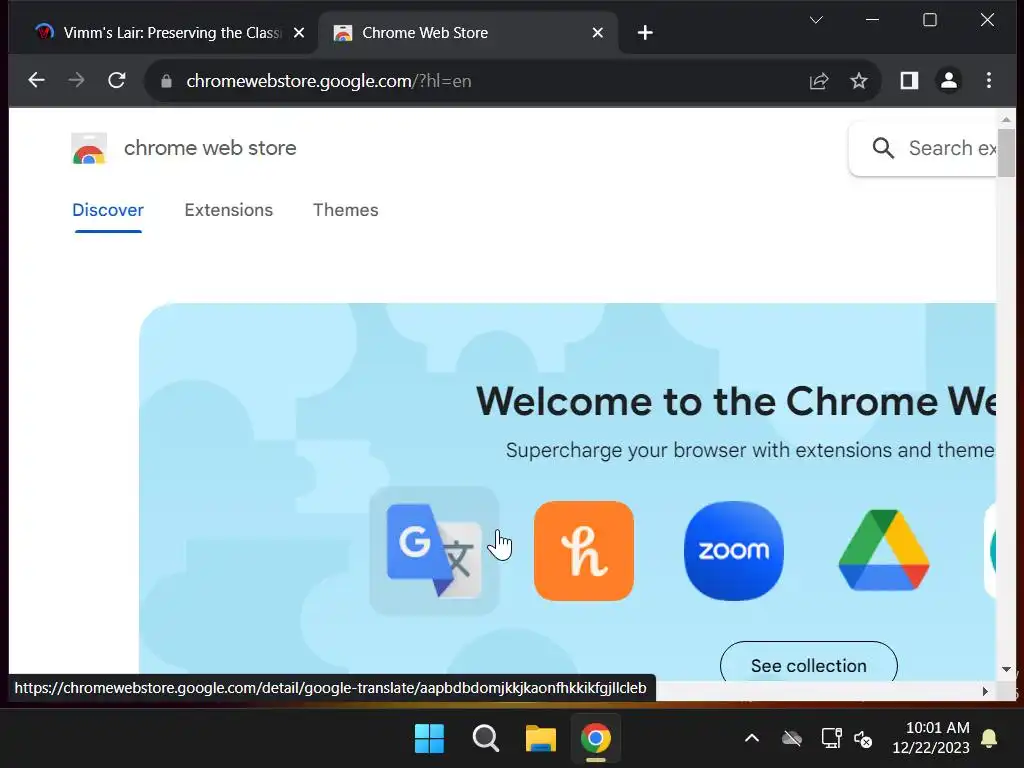1024x768 pixels.
Task: Select the Discover tab
Action: [108, 210]
